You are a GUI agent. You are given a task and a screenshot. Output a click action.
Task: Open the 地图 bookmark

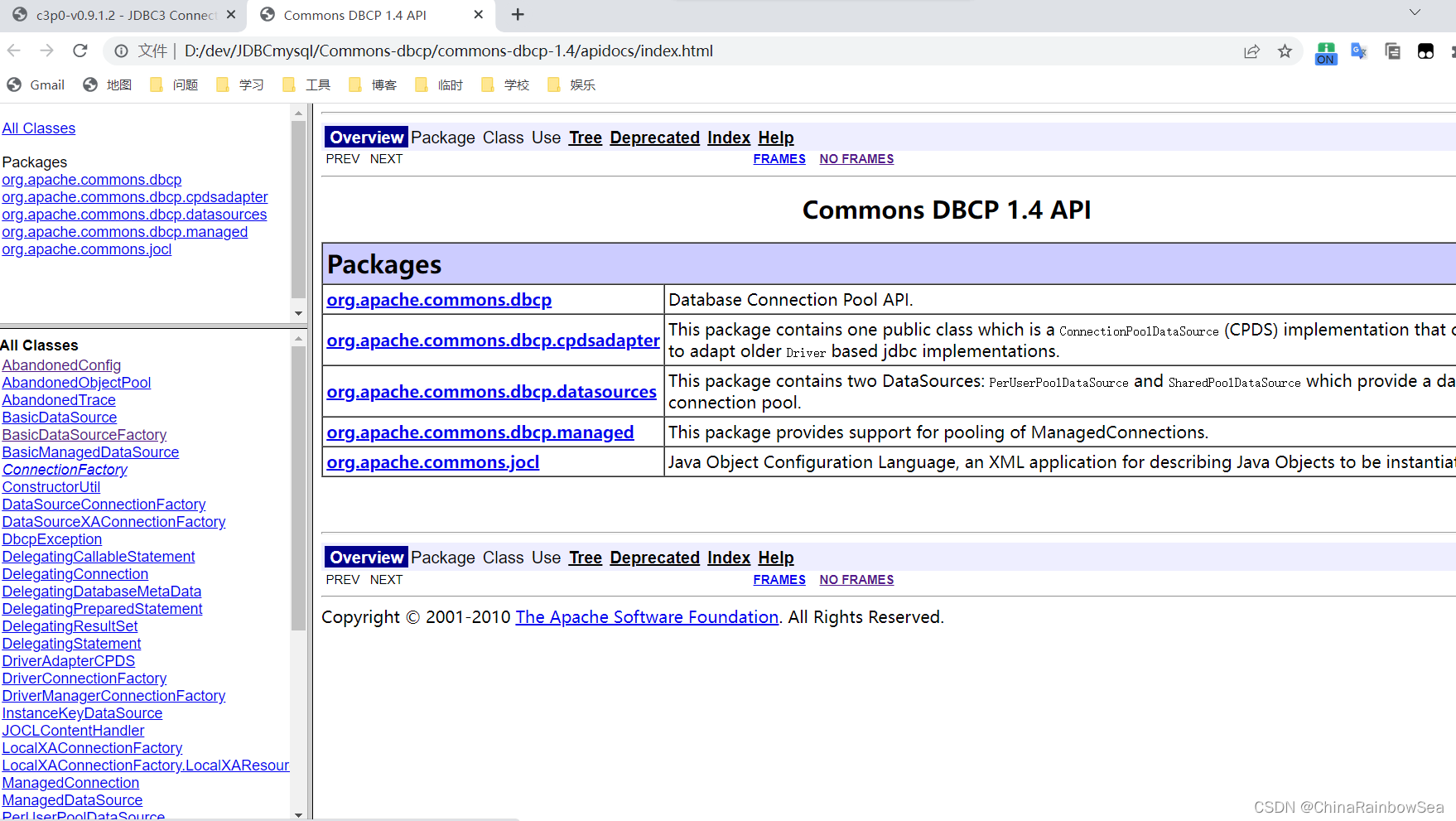pyautogui.click(x=108, y=85)
